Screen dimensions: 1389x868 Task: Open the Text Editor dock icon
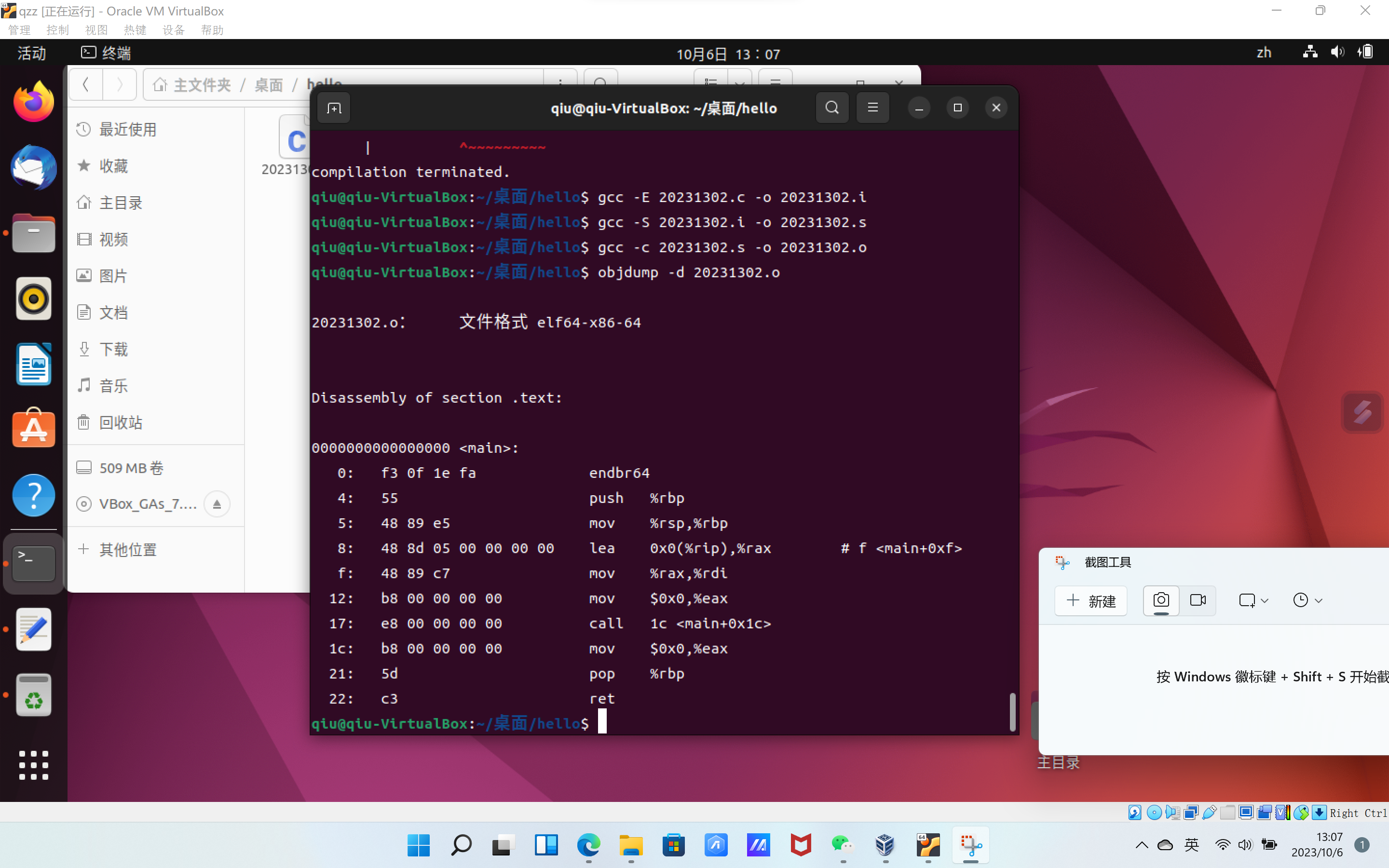click(x=33, y=629)
